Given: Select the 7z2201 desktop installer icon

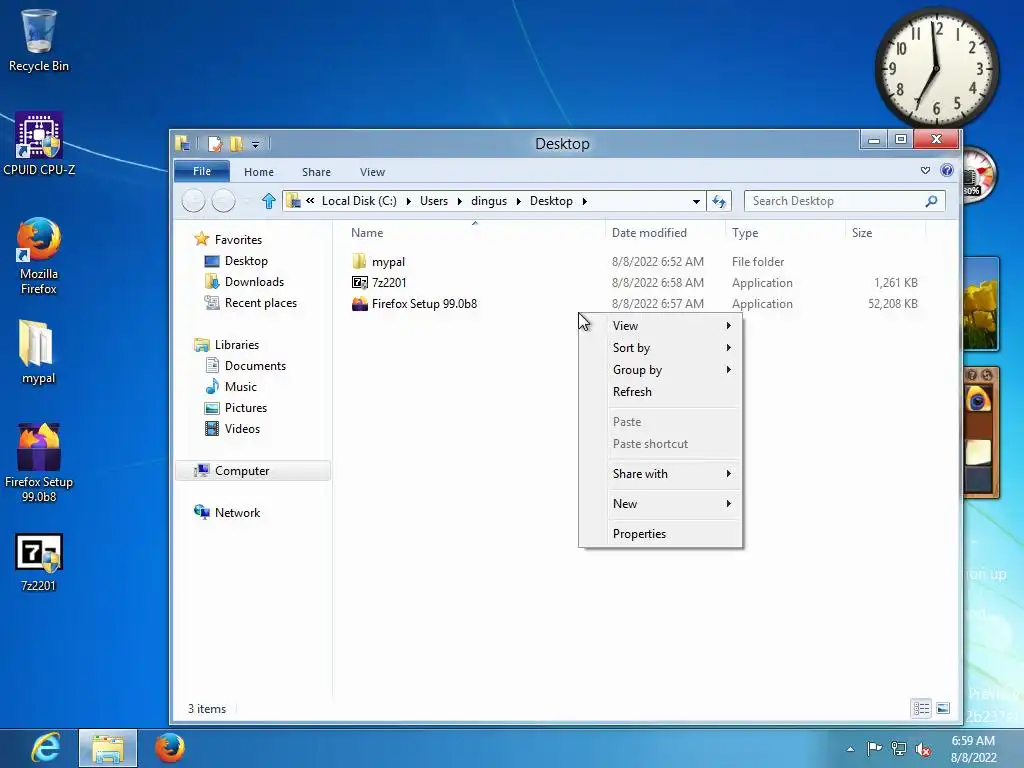Looking at the screenshot, I should coord(39,563).
